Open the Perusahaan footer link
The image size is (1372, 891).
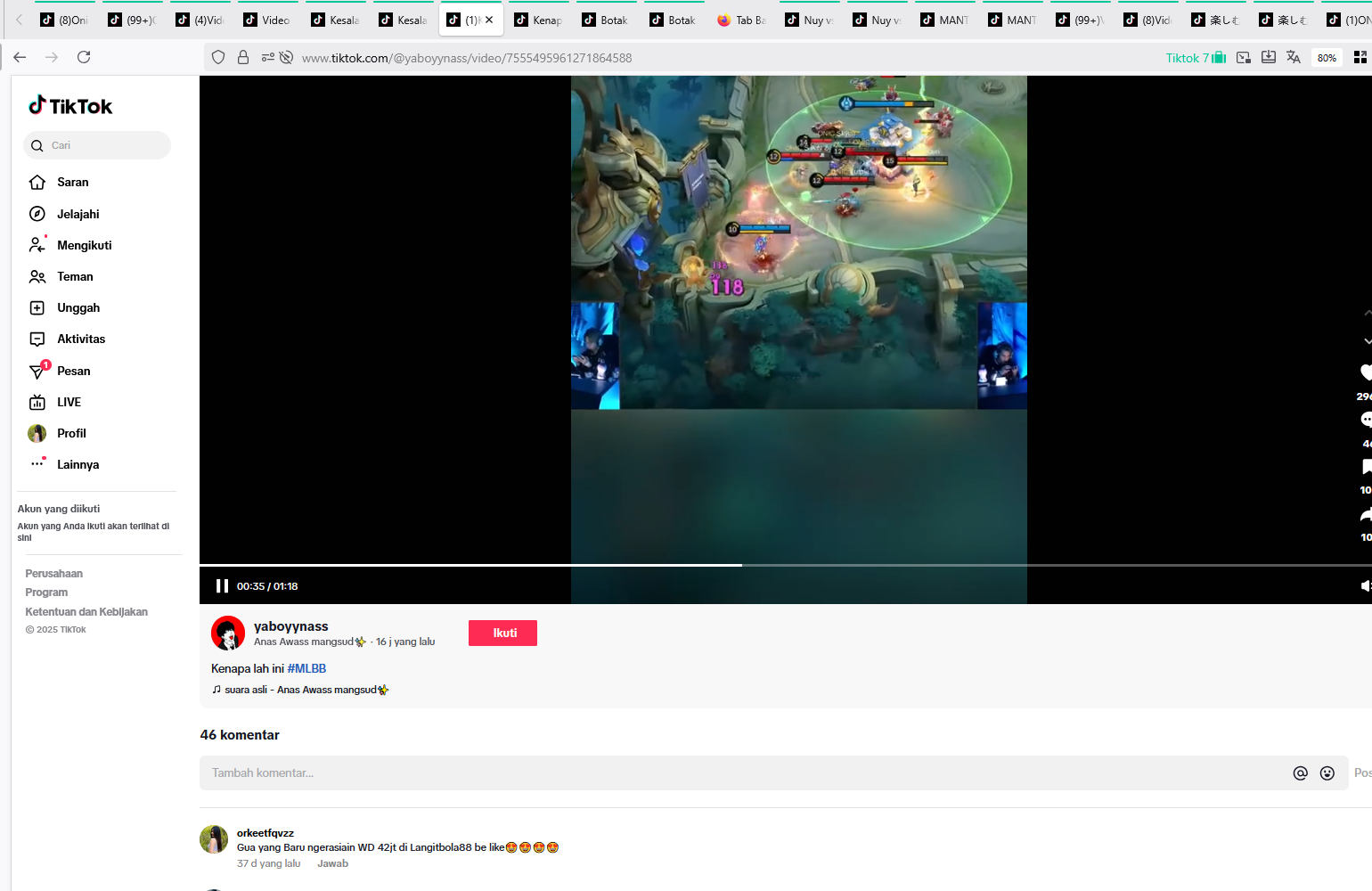[54, 574]
